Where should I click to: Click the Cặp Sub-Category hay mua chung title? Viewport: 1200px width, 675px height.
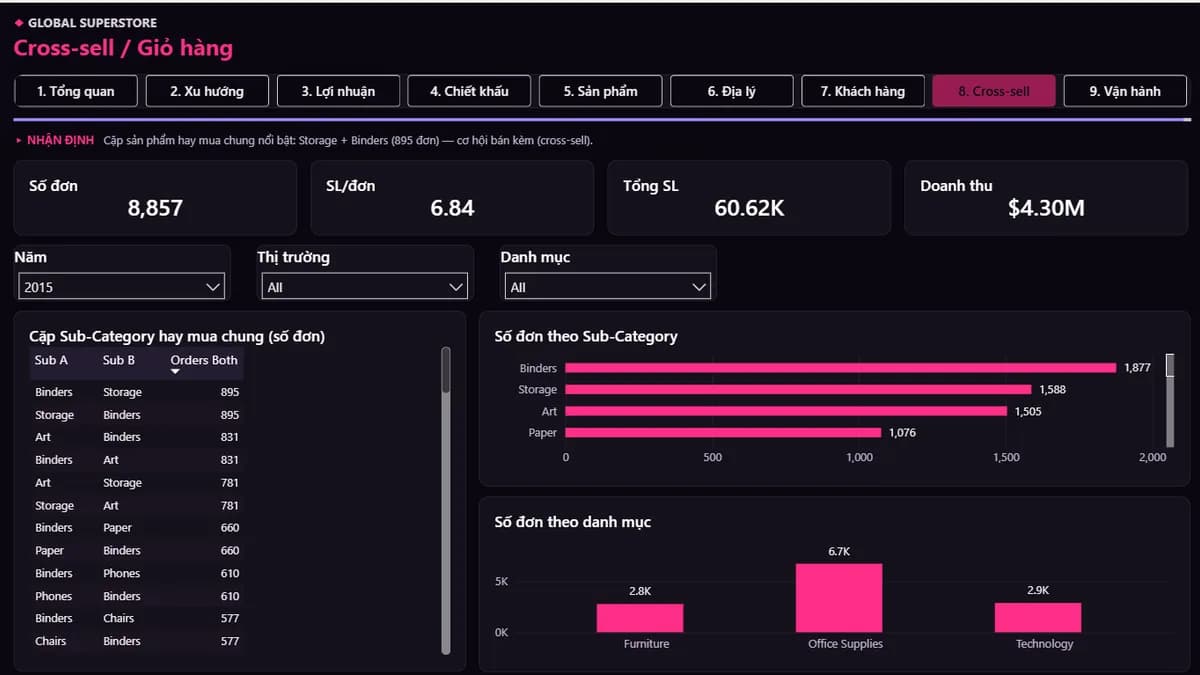pyautogui.click(x=177, y=337)
